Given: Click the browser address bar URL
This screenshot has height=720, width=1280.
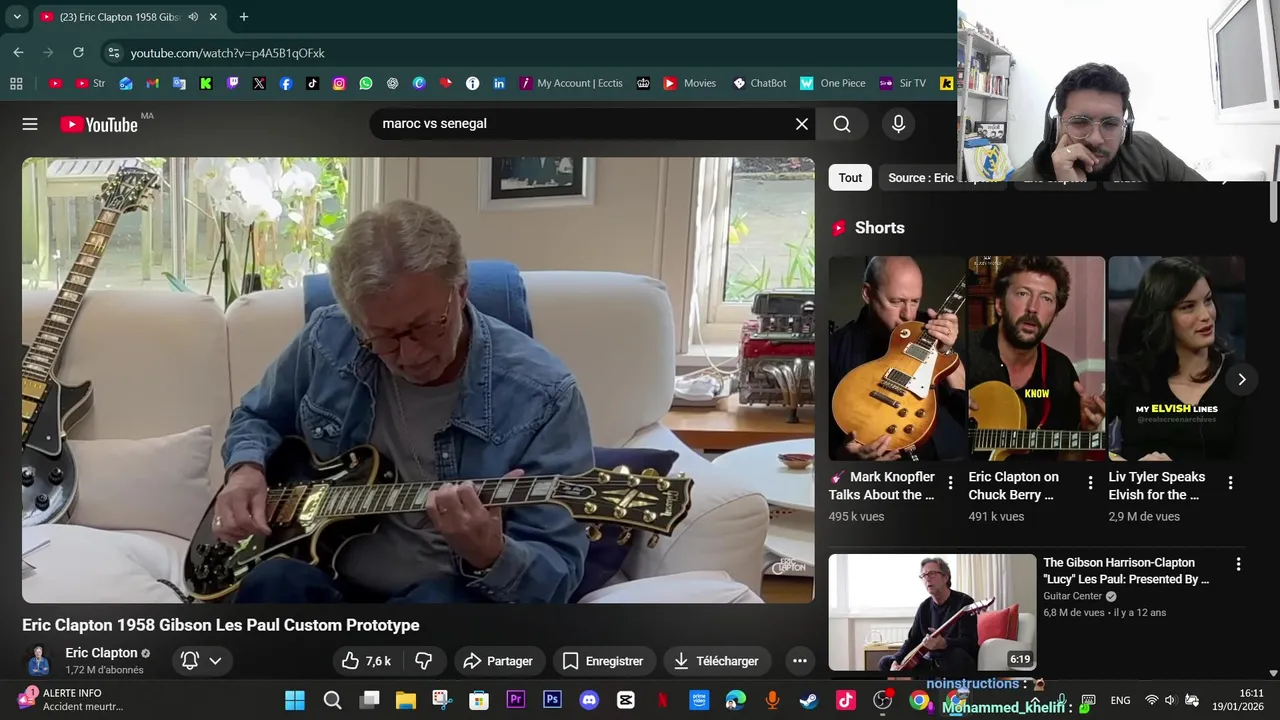Looking at the screenshot, I should (227, 53).
